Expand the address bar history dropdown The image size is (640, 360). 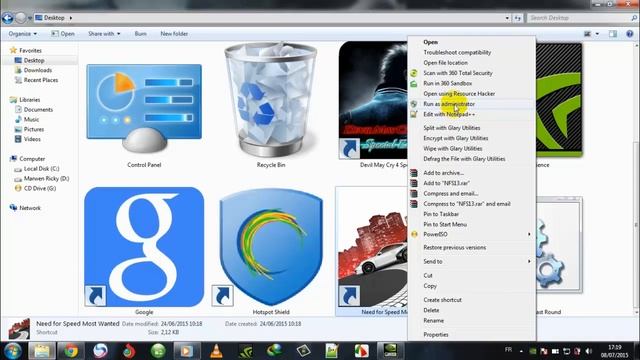(x=507, y=18)
